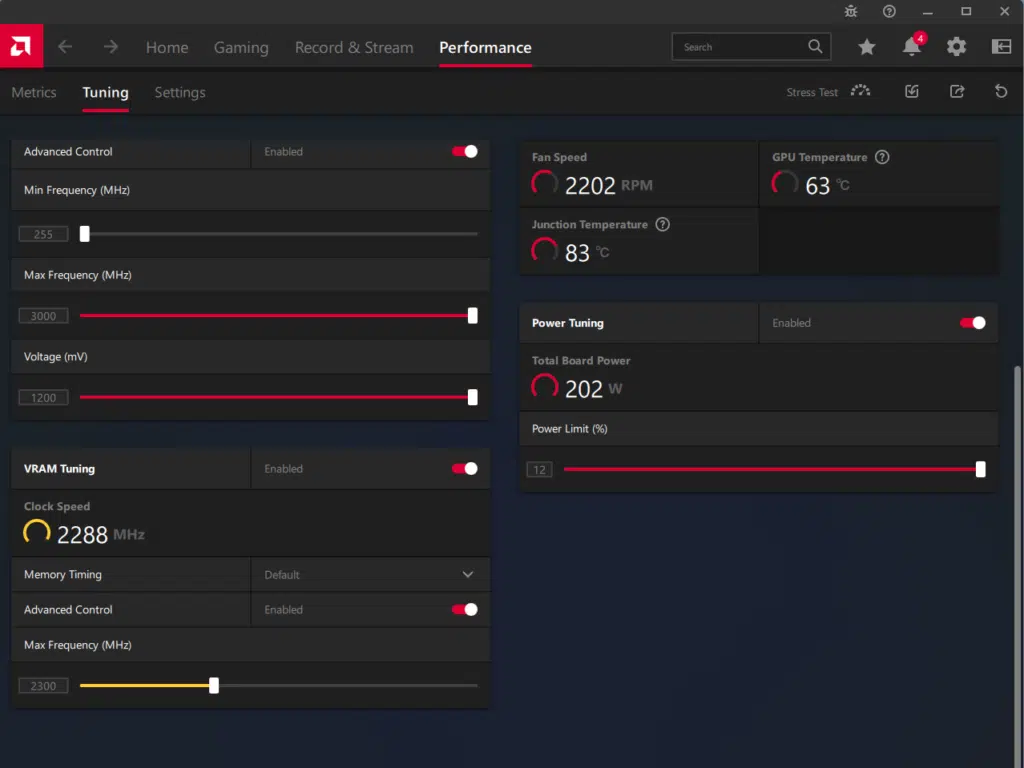Click the Stress Test gauge icon
The height and width of the screenshot is (768, 1024).
[860, 91]
